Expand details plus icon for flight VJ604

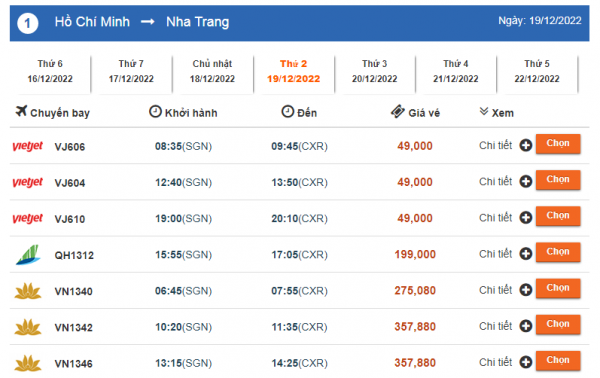tap(526, 181)
